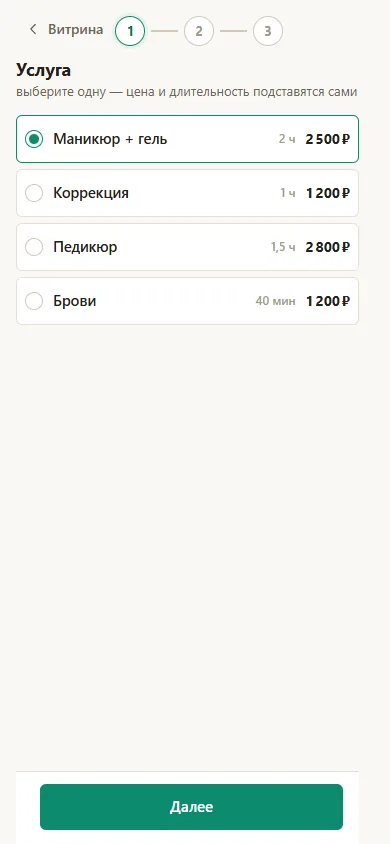
Task: Select the Коррекция radio button
Action: click(34, 193)
